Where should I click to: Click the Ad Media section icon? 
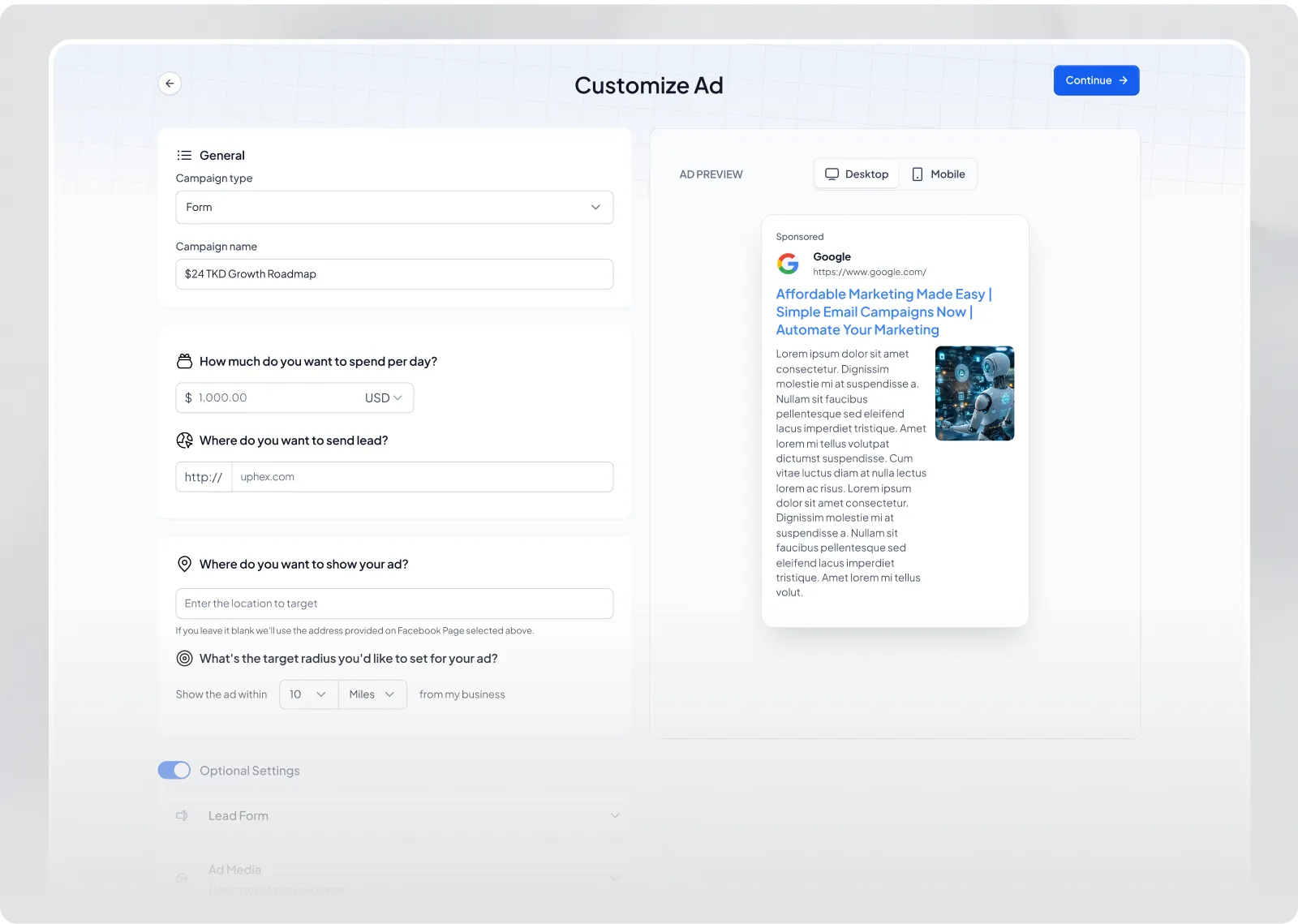[182, 879]
